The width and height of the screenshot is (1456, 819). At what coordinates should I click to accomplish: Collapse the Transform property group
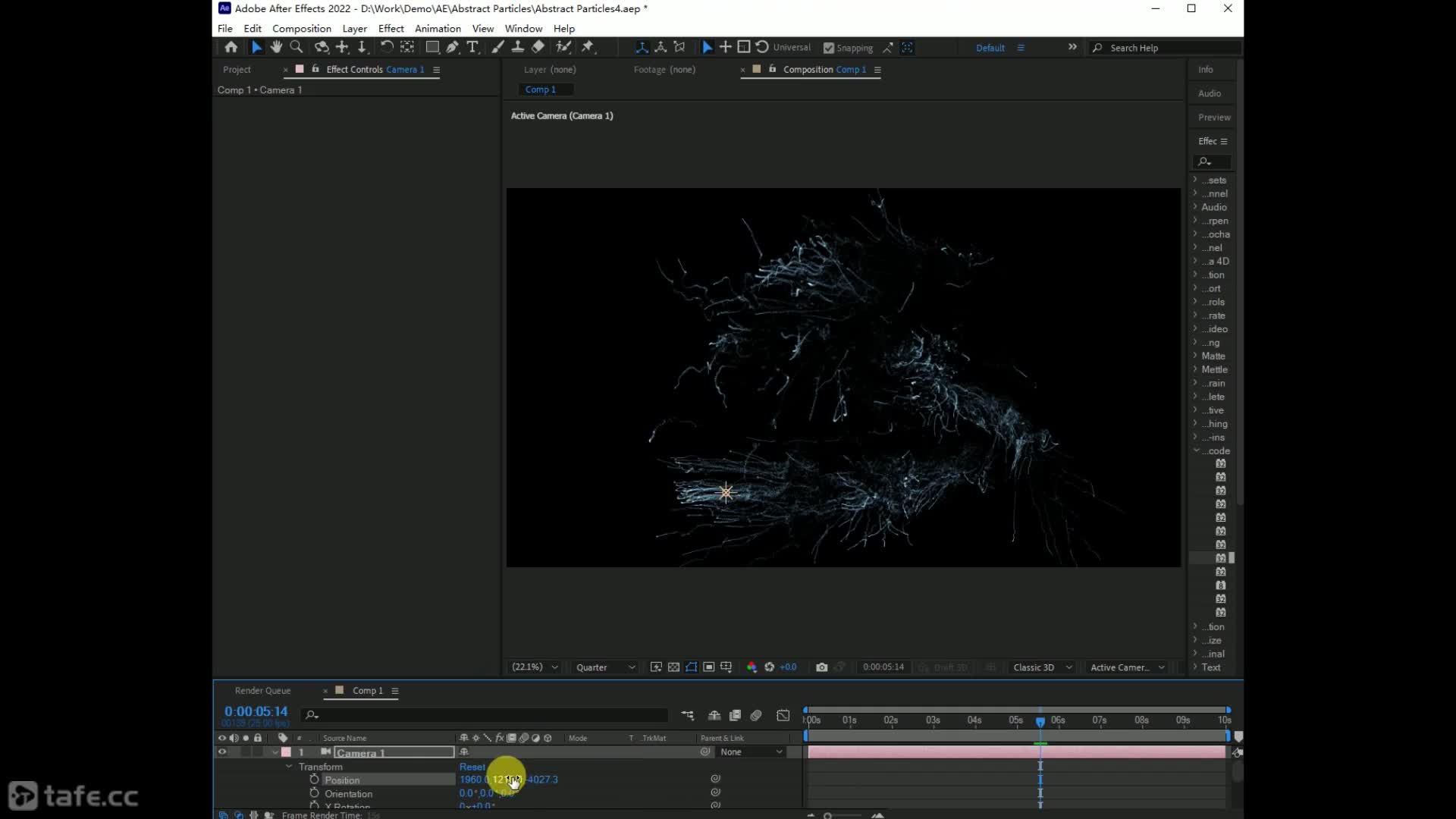[289, 767]
